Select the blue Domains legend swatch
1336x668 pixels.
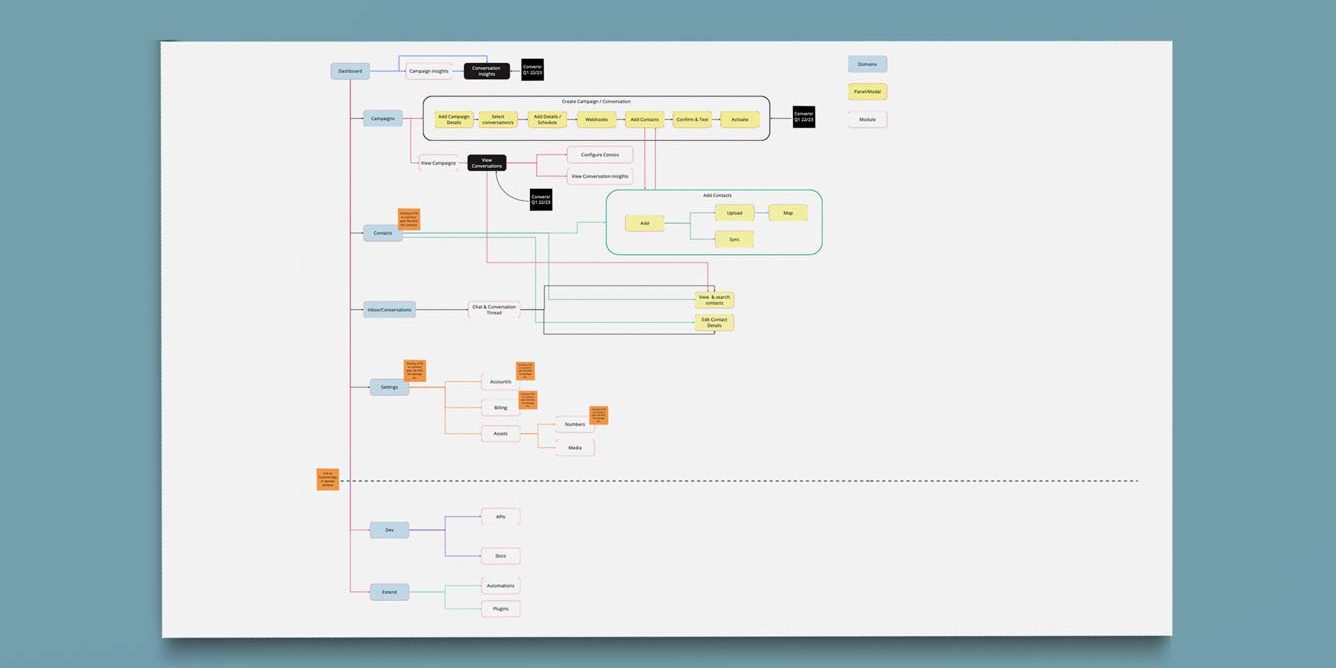pyautogui.click(x=867, y=64)
